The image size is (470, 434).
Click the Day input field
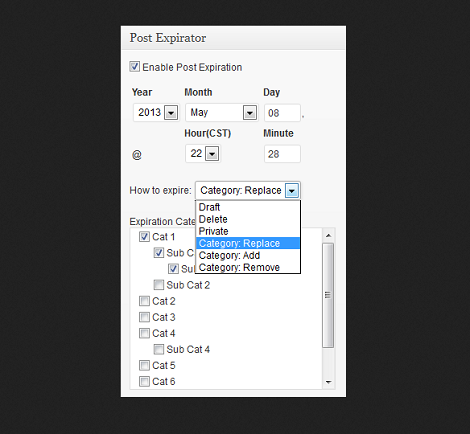point(282,113)
